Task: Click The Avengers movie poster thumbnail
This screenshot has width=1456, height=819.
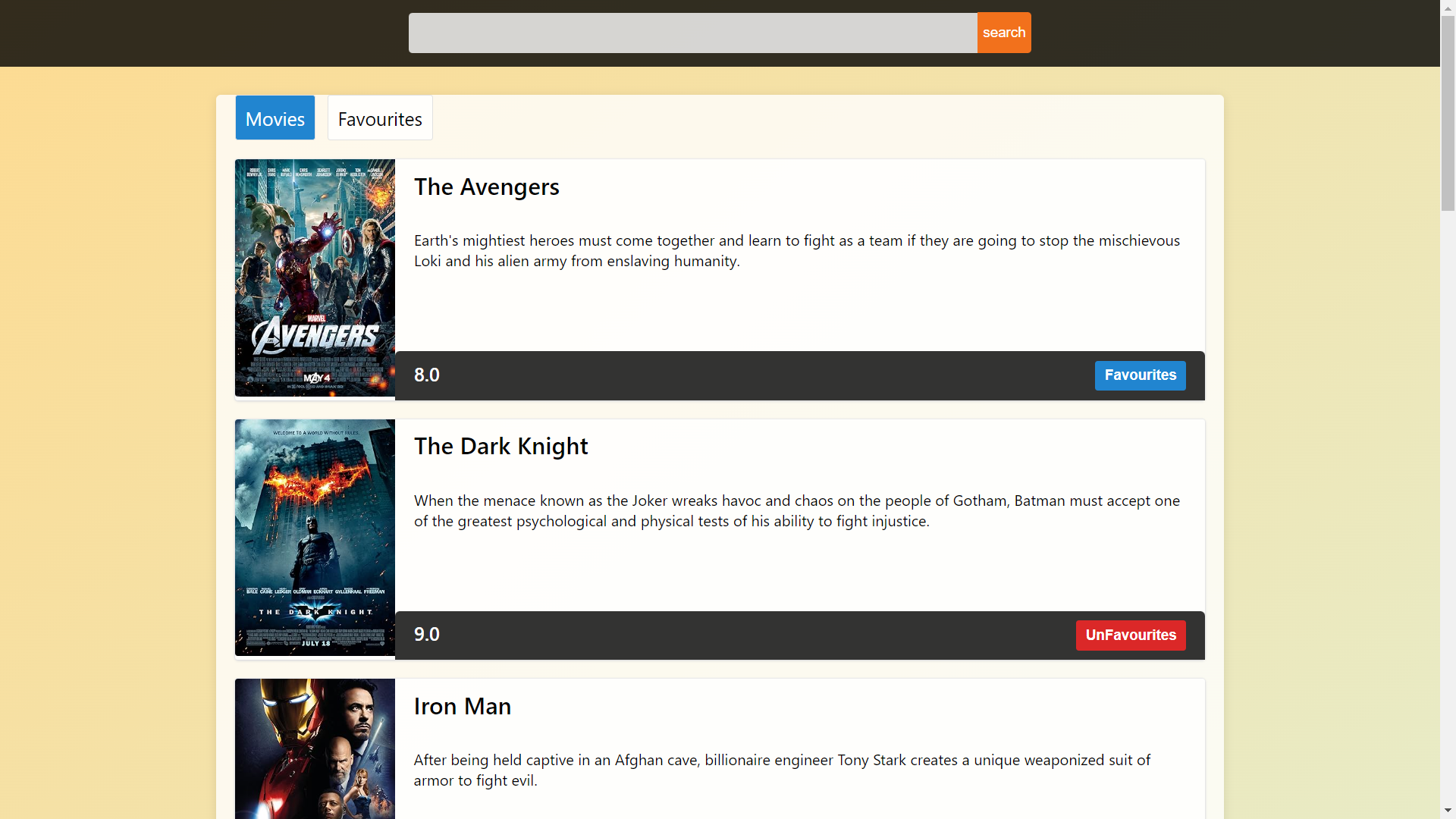Action: click(x=315, y=277)
